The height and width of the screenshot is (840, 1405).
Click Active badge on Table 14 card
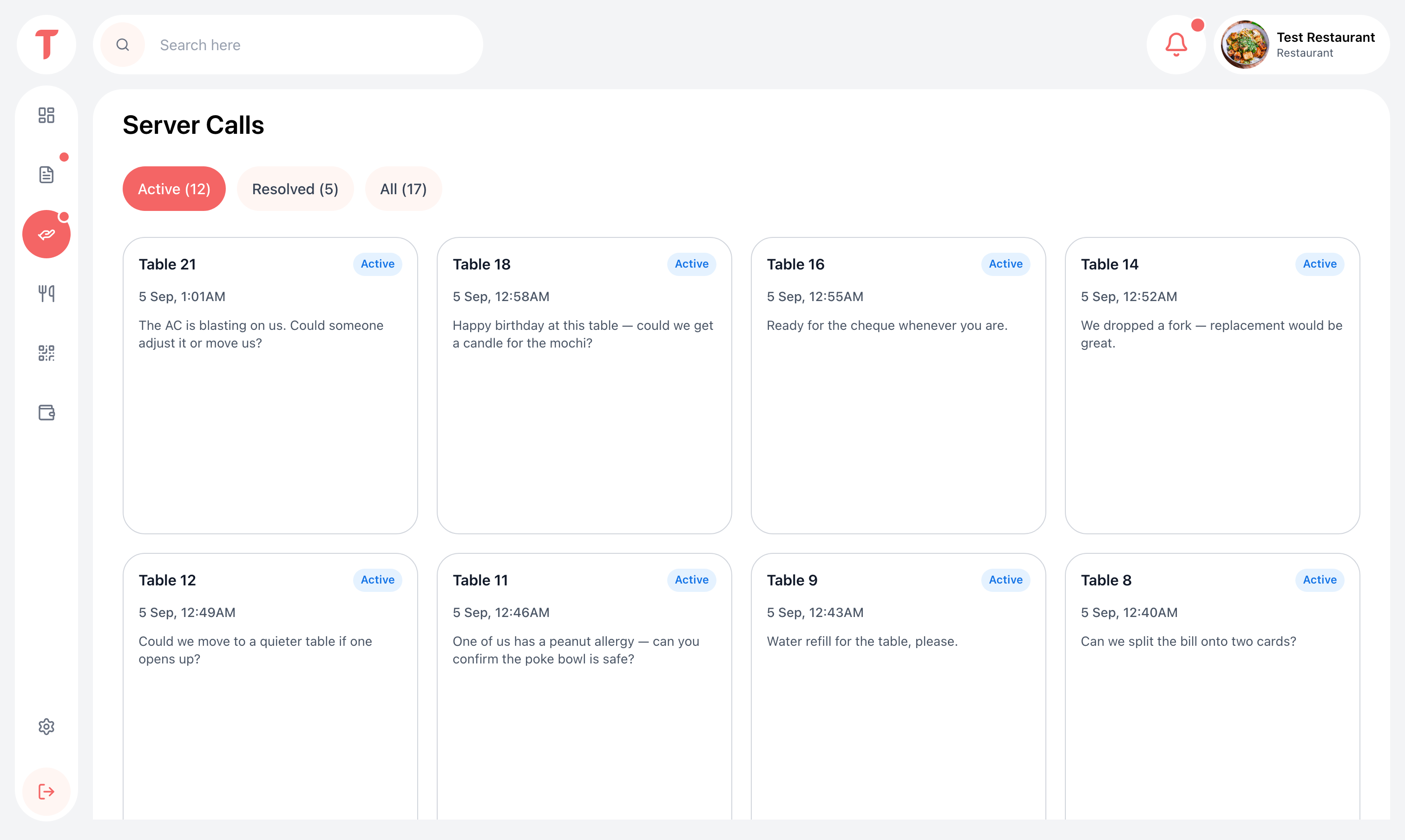tap(1320, 264)
